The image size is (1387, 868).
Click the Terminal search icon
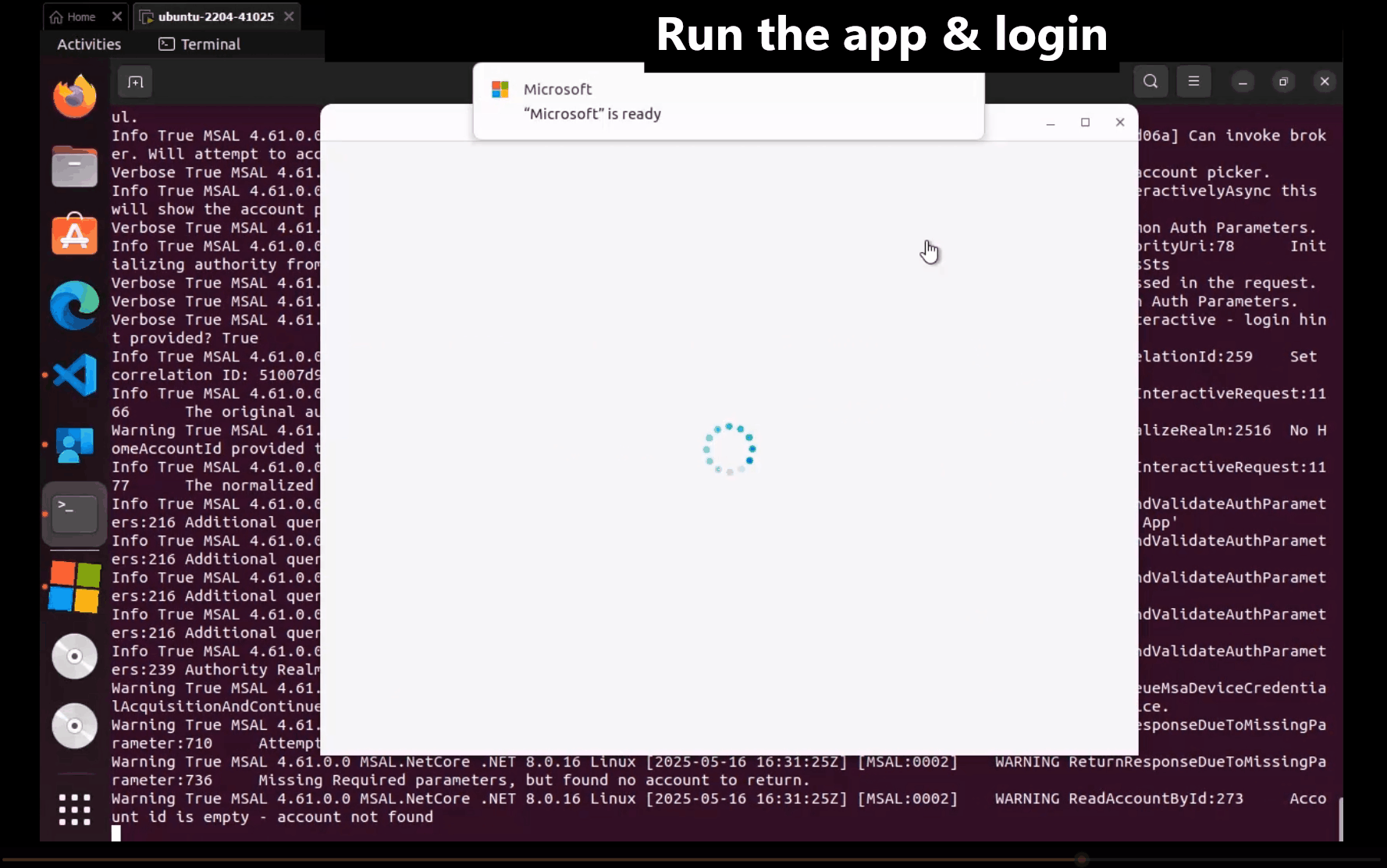(1150, 81)
